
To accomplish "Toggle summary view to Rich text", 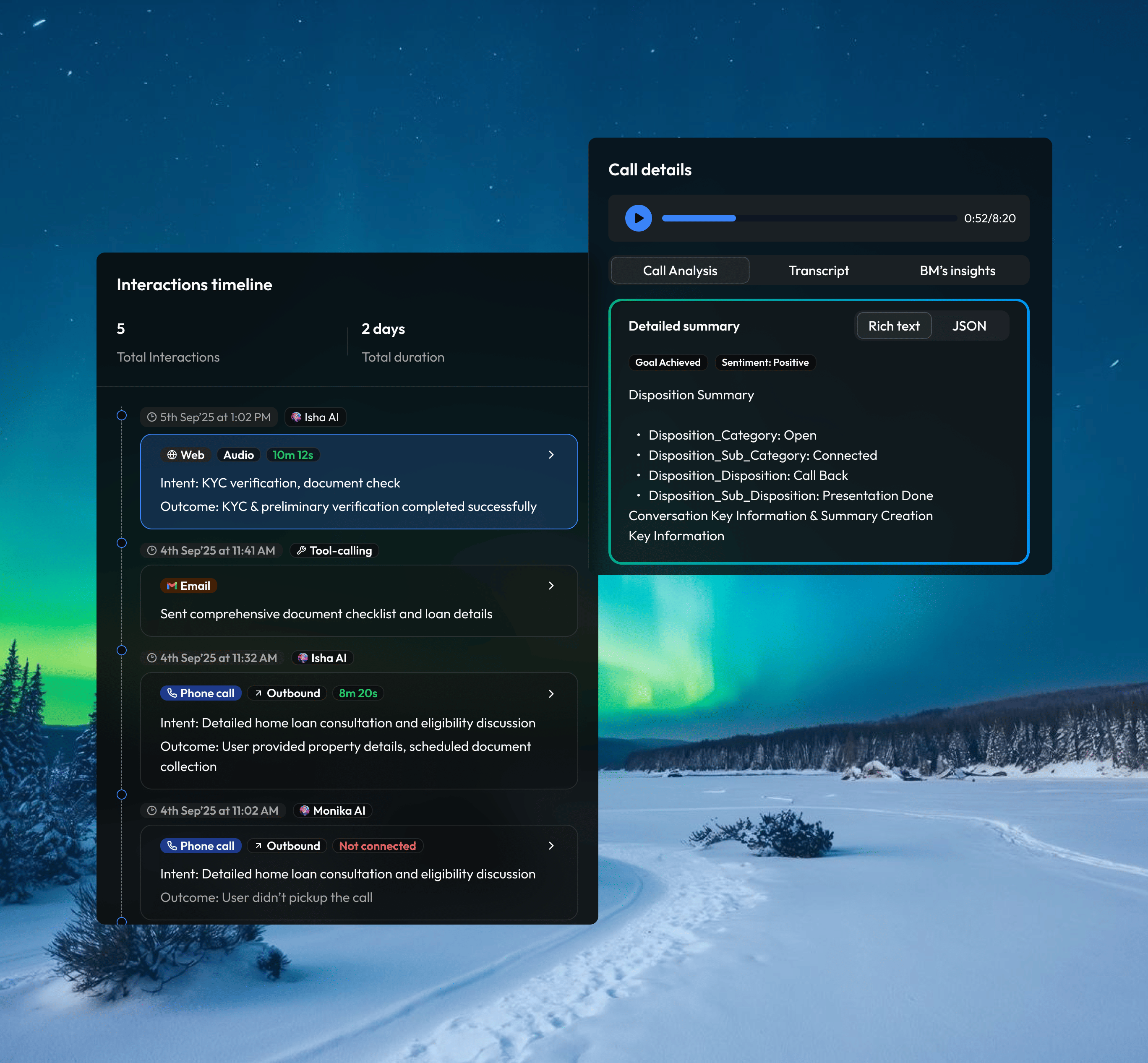I will 894,326.
